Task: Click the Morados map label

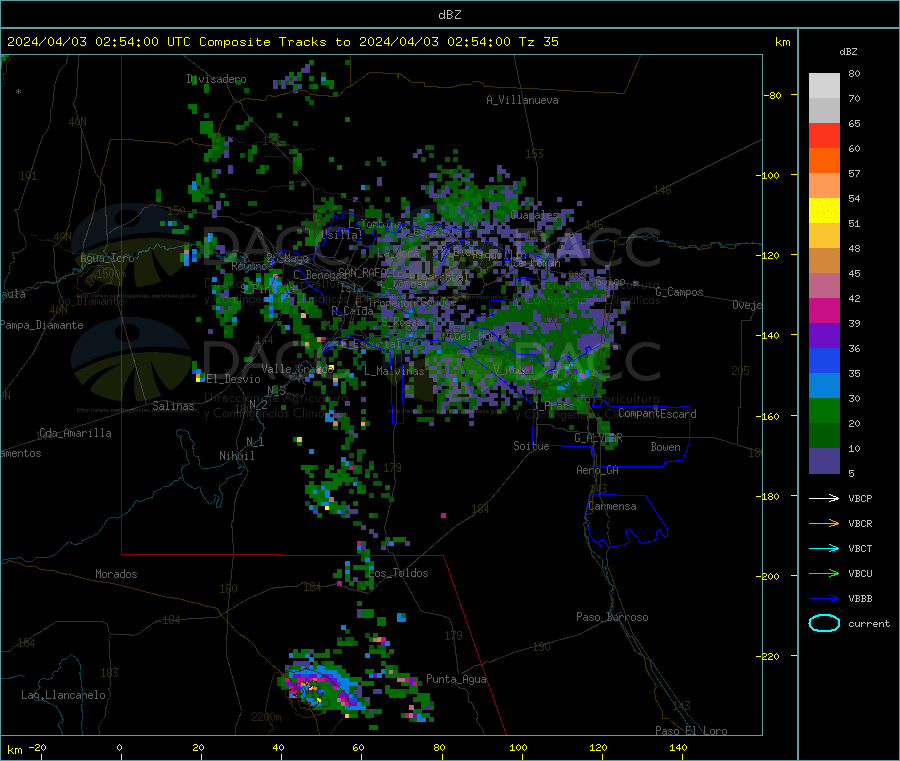Action: [x=116, y=574]
